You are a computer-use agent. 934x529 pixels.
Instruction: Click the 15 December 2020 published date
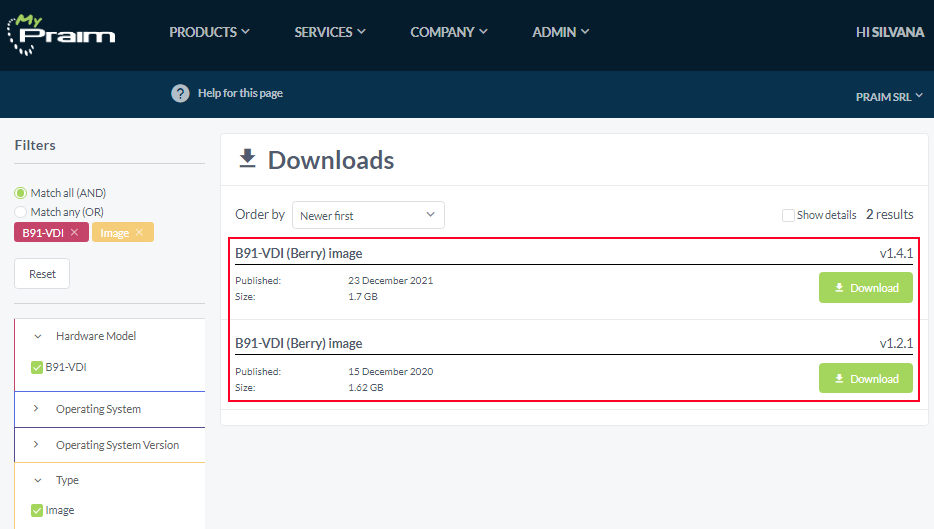tap(391, 372)
